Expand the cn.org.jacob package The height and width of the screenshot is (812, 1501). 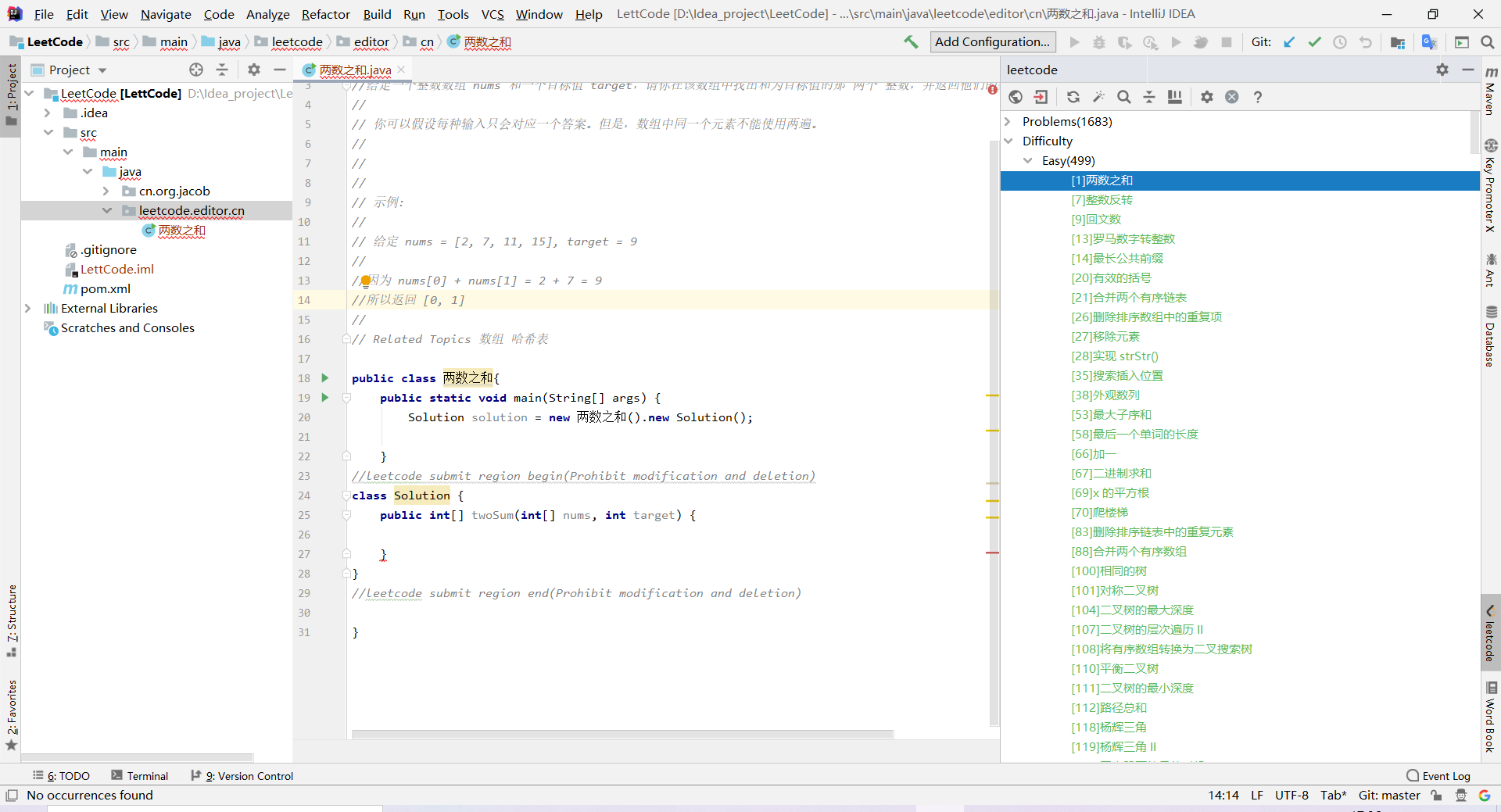point(107,191)
